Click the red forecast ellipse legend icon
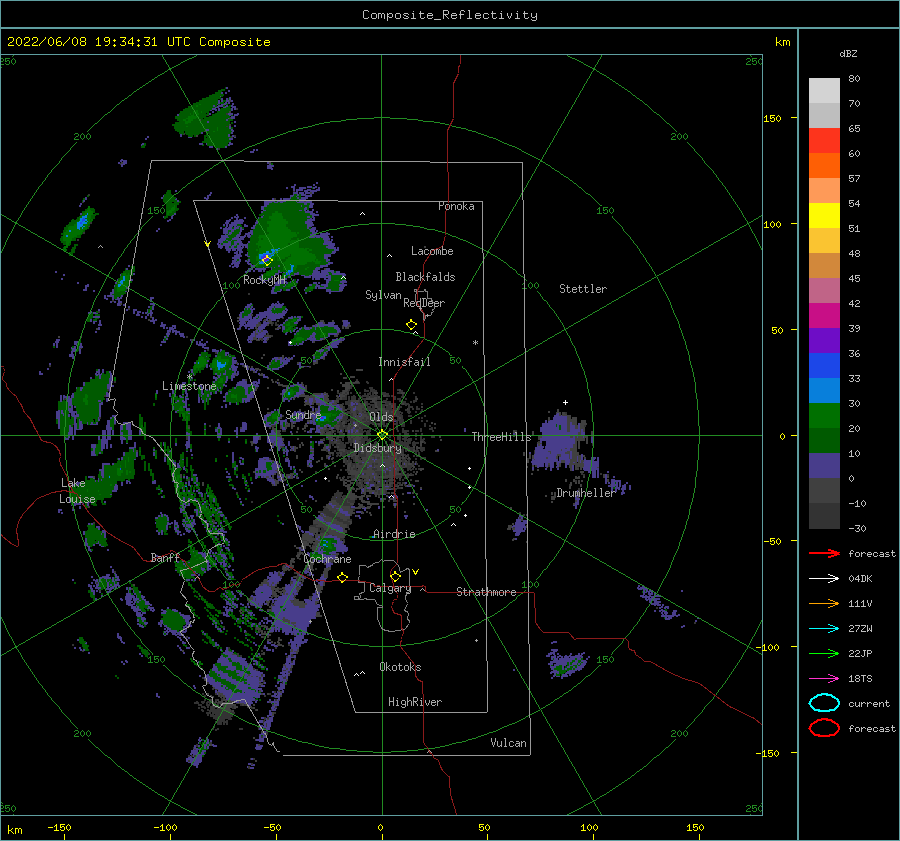Viewport: 900px width, 841px height. [x=824, y=728]
